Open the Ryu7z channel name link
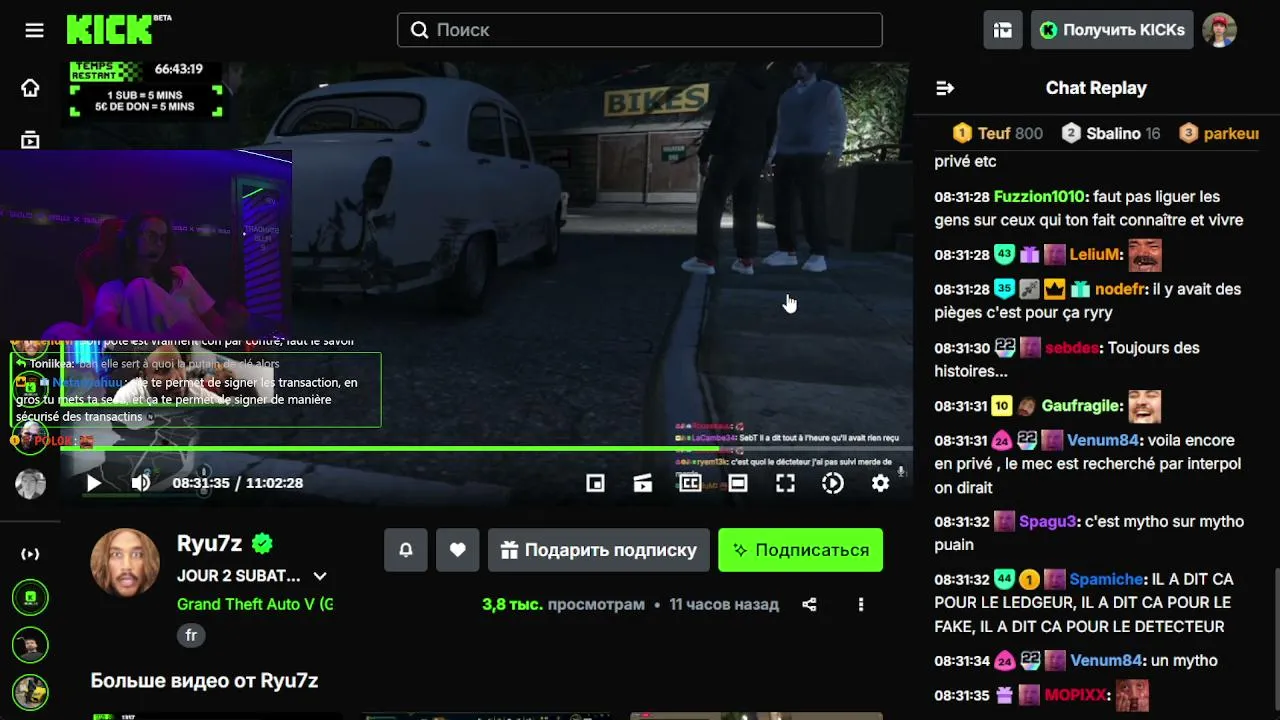Viewport: 1280px width, 720px height. point(210,544)
